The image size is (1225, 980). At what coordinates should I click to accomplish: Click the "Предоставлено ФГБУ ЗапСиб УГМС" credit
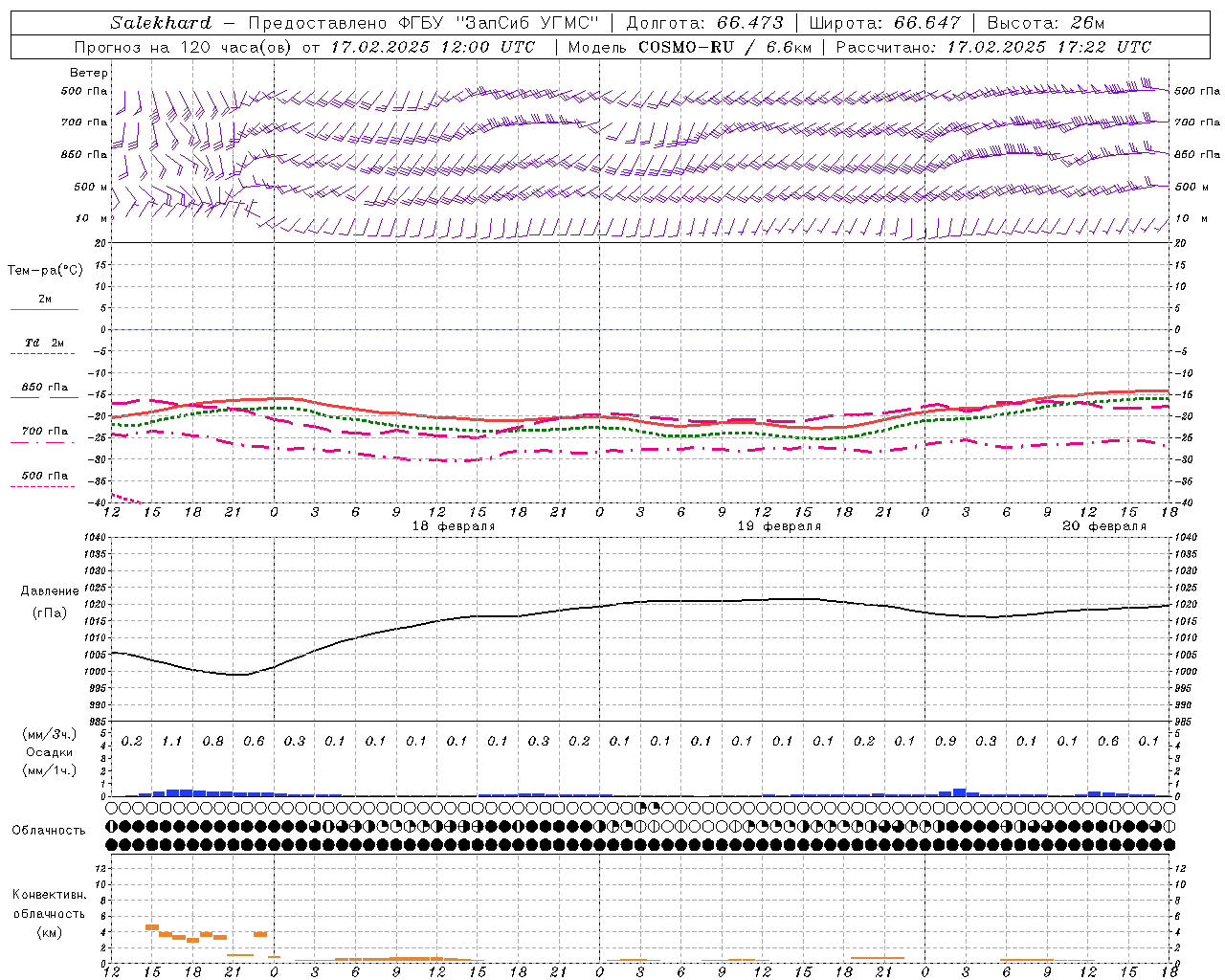point(423,23)
